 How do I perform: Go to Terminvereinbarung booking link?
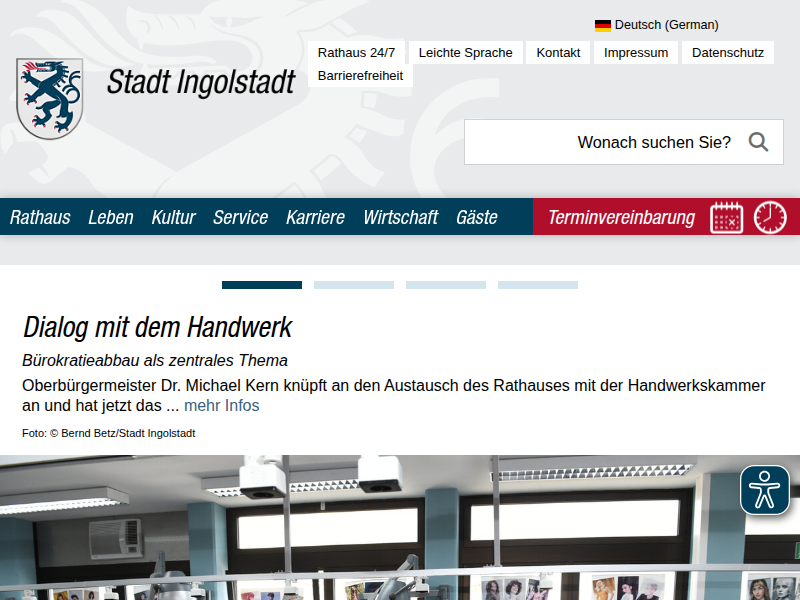point(621,217)
